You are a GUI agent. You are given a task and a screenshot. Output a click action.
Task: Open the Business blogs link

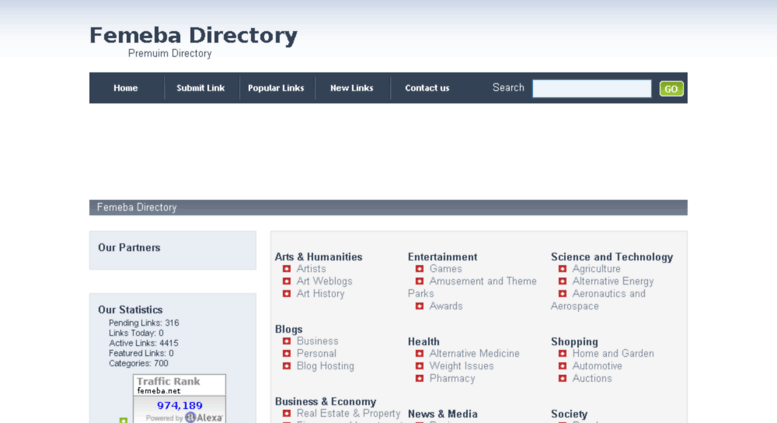318,341
